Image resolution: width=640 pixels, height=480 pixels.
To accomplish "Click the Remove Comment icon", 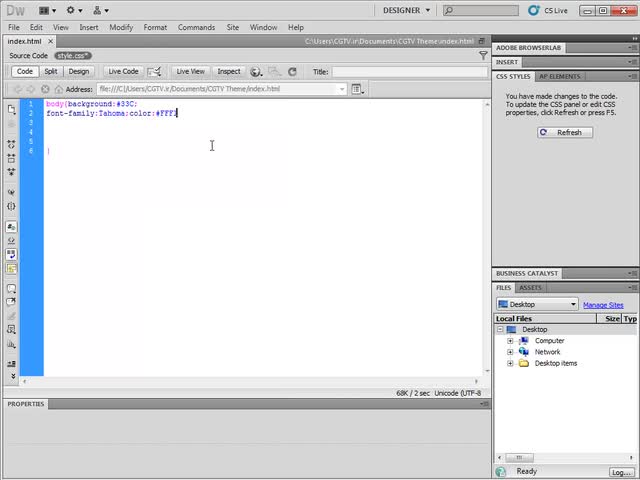I will [x=11, y=302].
